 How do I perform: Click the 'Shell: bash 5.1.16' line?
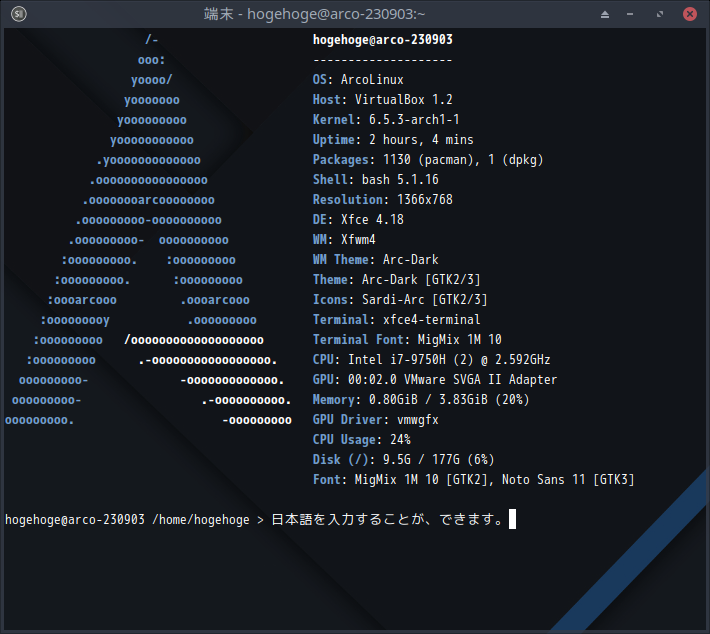(x=375, y=179)
